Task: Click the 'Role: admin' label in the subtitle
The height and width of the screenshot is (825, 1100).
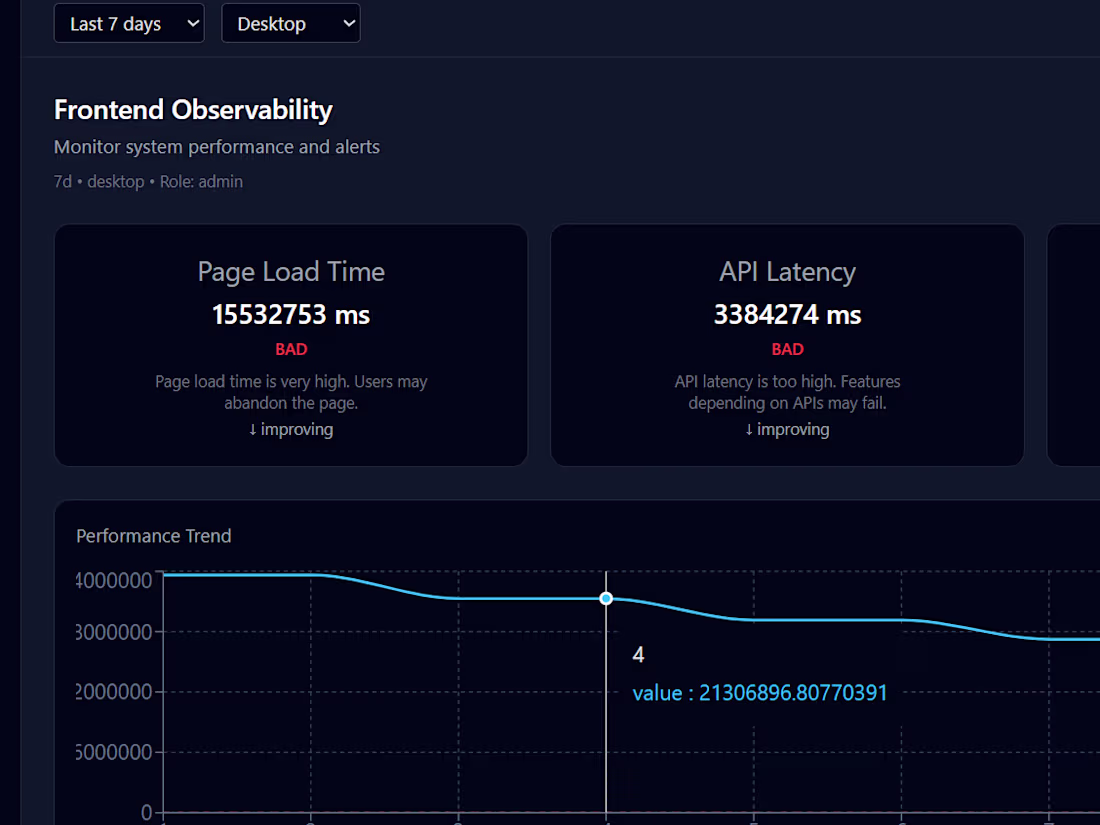Action: pyautogui.click(x=201, y=181)
